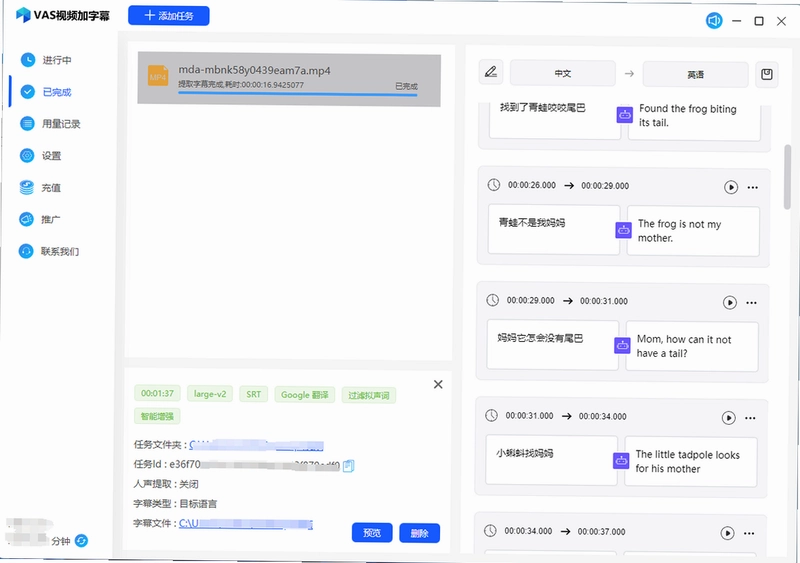The height and width of the screenshot is (563, 800).
Task: Click the 智能增强 tag
Action: coord(157,416)
